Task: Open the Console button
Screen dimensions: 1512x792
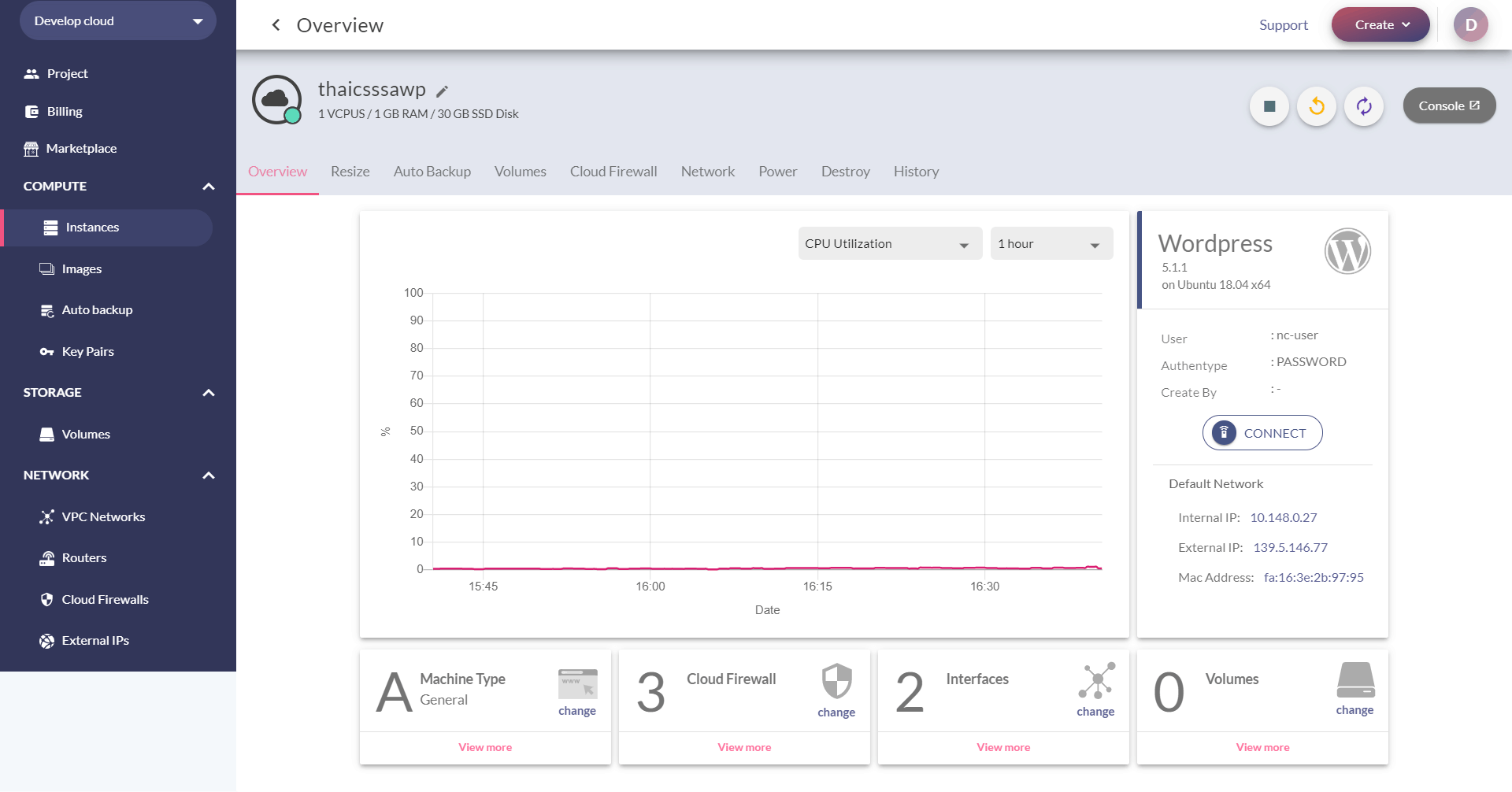Action: (1449, 105)
